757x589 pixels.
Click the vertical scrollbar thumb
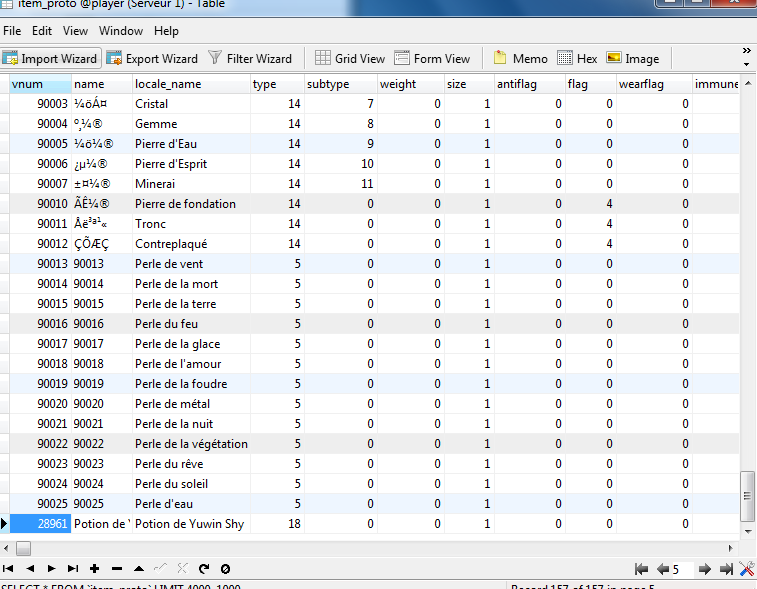click(x=747, y=496)
